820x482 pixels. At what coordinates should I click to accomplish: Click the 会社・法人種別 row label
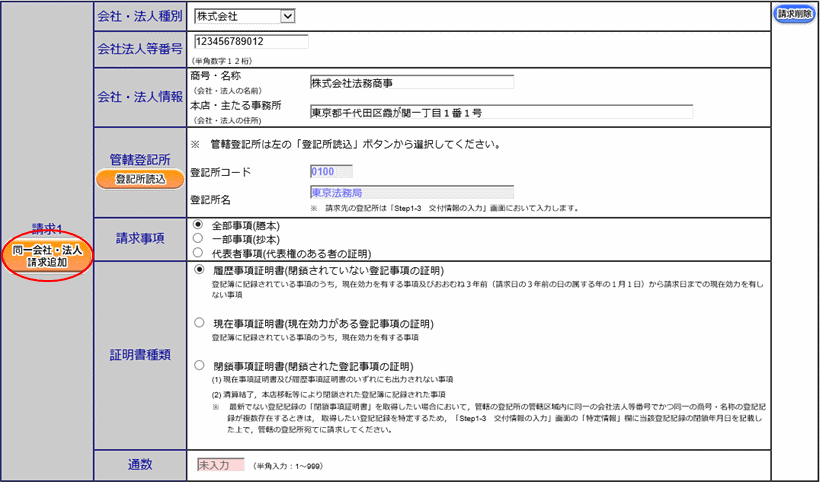click(x=140, y=16)
